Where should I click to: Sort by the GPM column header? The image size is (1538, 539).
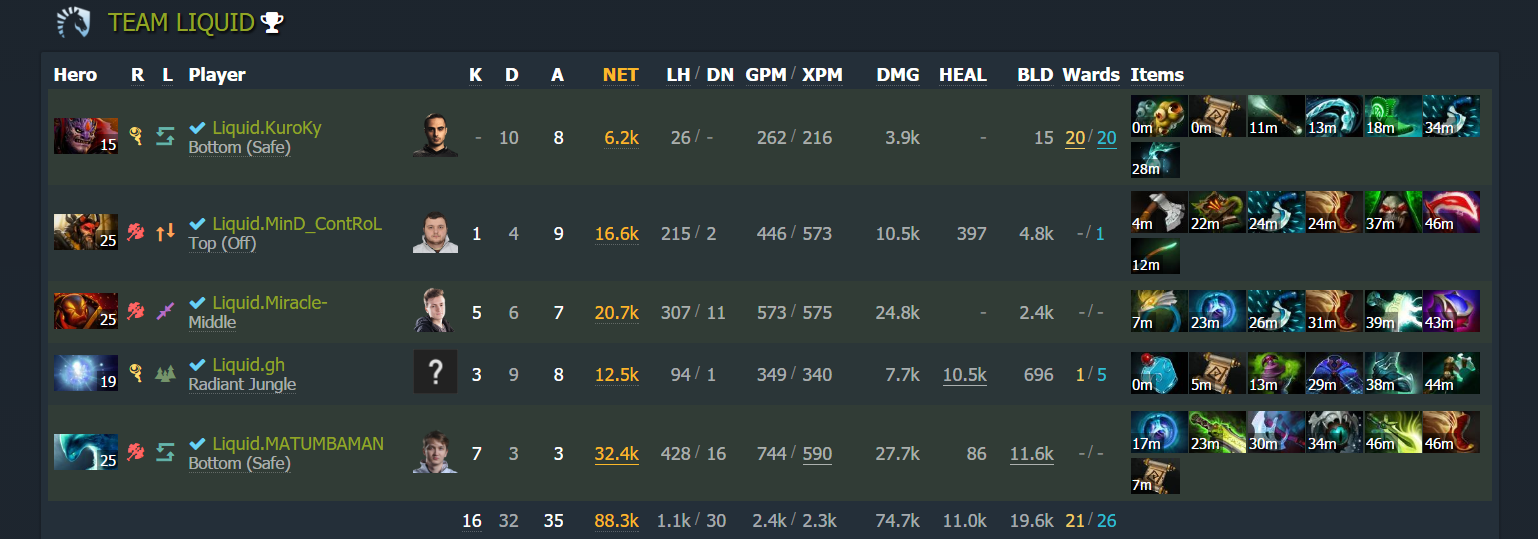click(x=765, y=75)
